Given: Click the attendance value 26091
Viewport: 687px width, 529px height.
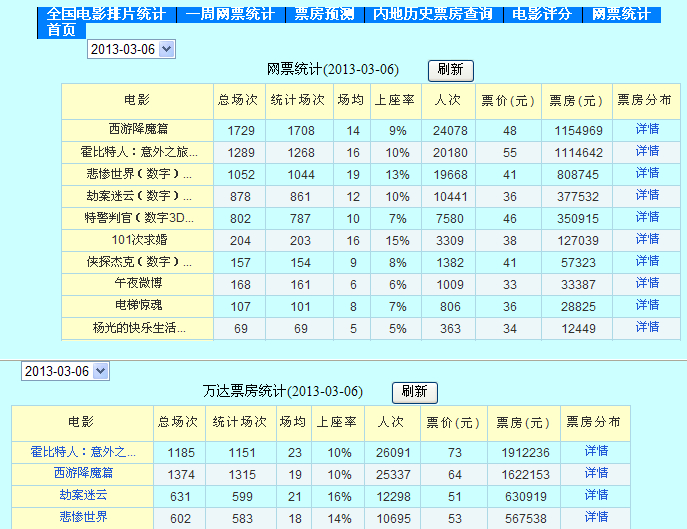Looking at the screenshot, I should 393,453.
